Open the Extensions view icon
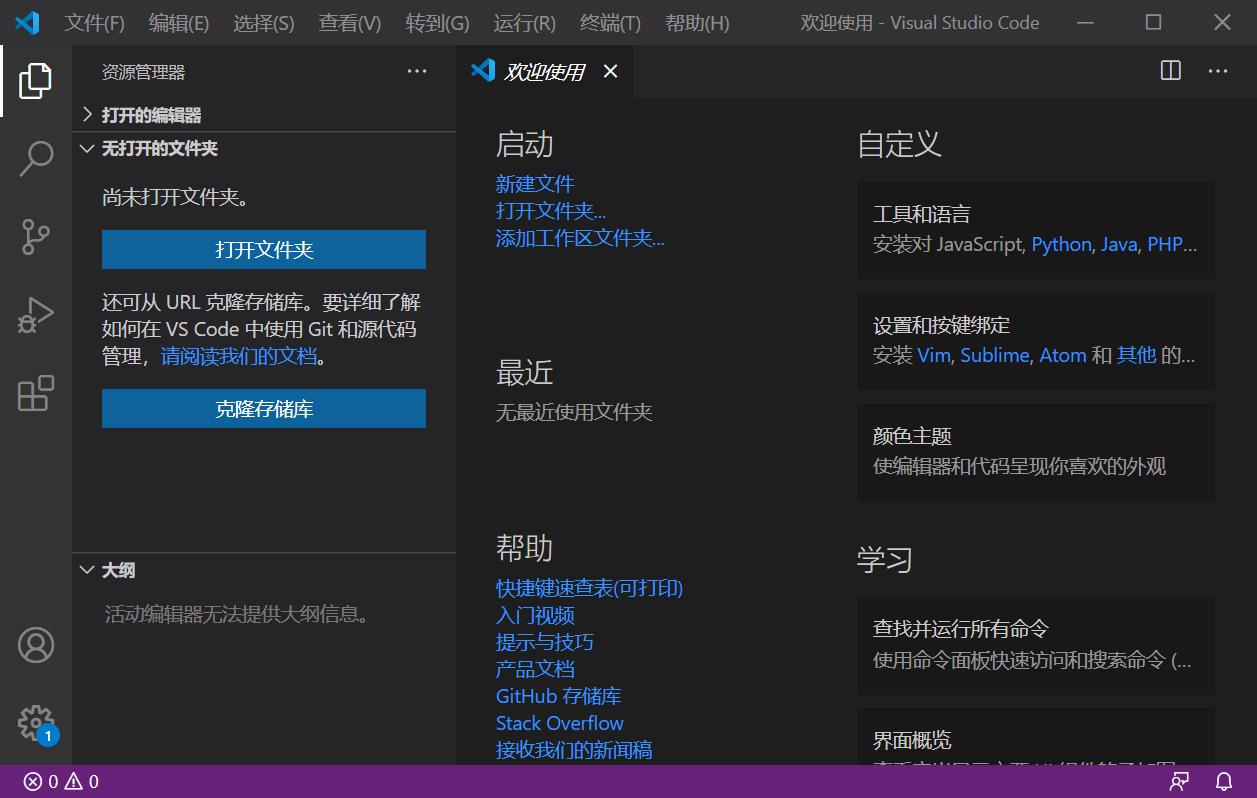Image resolution: width=1257 pixels, height=798 pixels. pos(36,393)
